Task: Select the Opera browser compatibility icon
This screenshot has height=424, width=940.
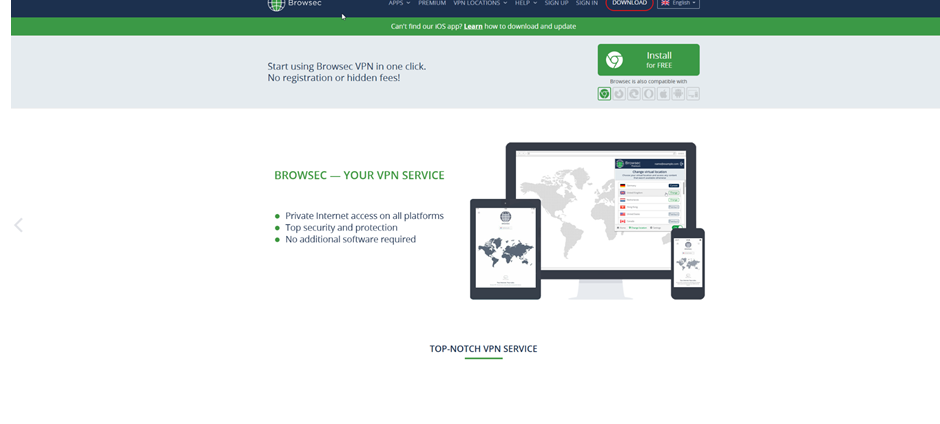Action: point(648,94)
